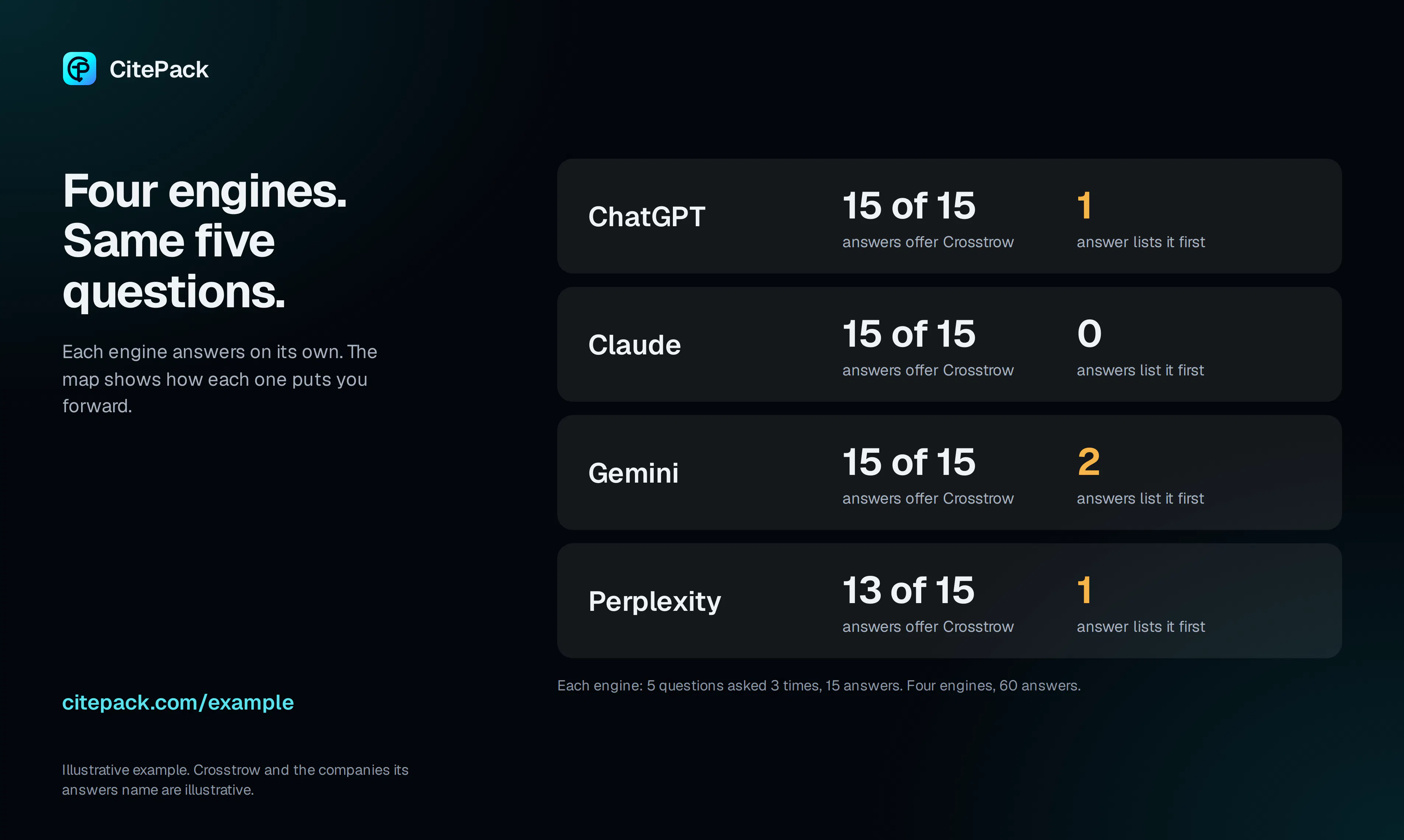The height and width of the screenshot is (840, 1404).
Task: Click '15 of 15' in Gemini row
Action: 909,461
